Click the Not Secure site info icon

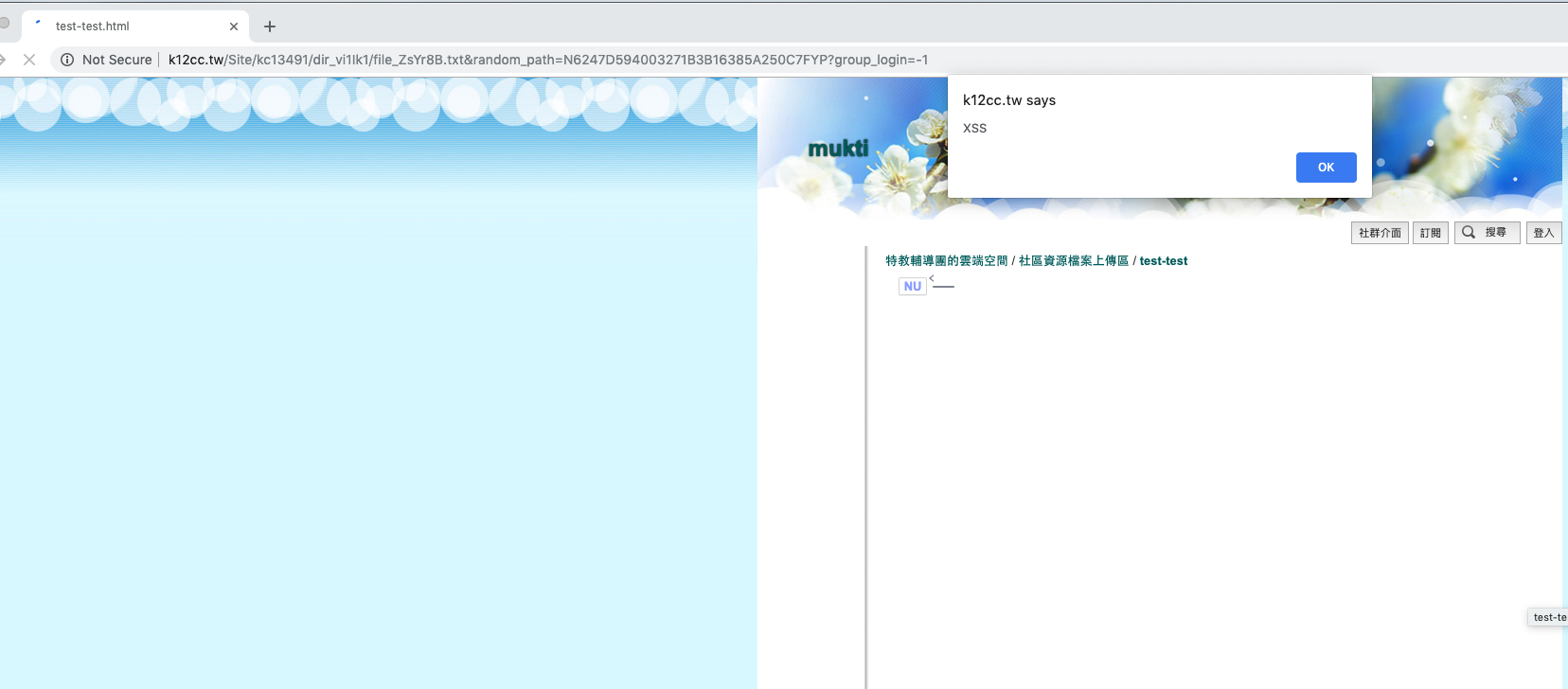(67, 60)
